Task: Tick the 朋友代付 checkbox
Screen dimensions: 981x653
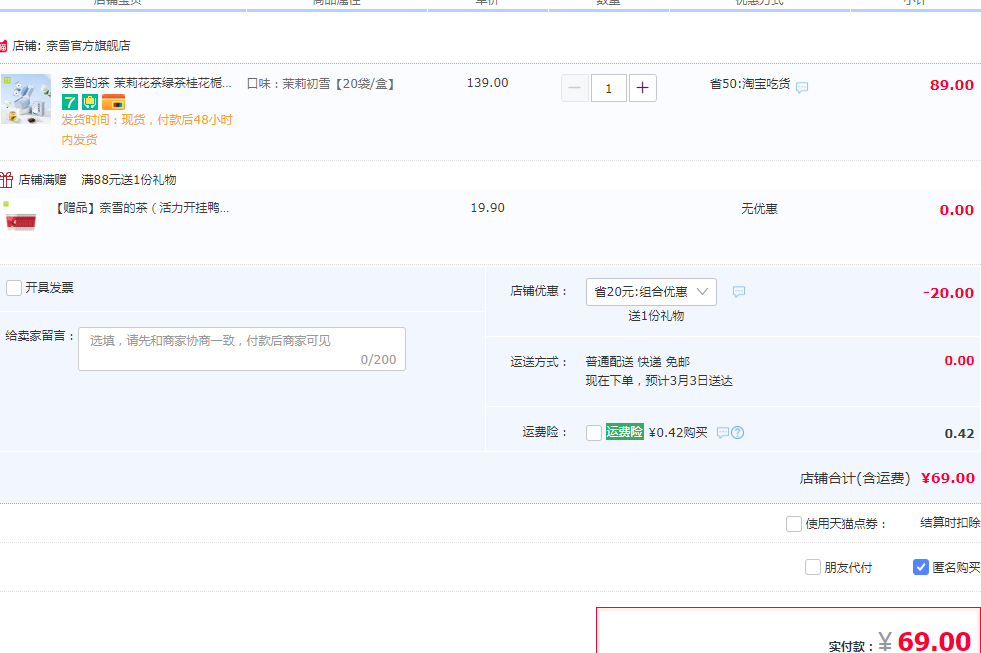Action: point(813,567)
